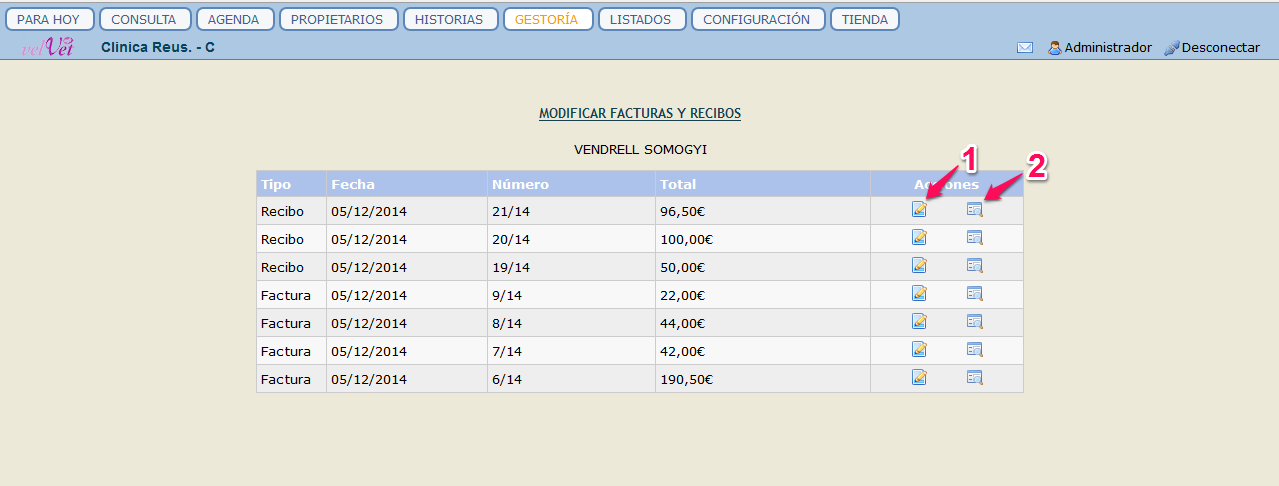Click the edit icon for Factura 9/14
Screen dimensions: 1279x486
coord(919,293)
